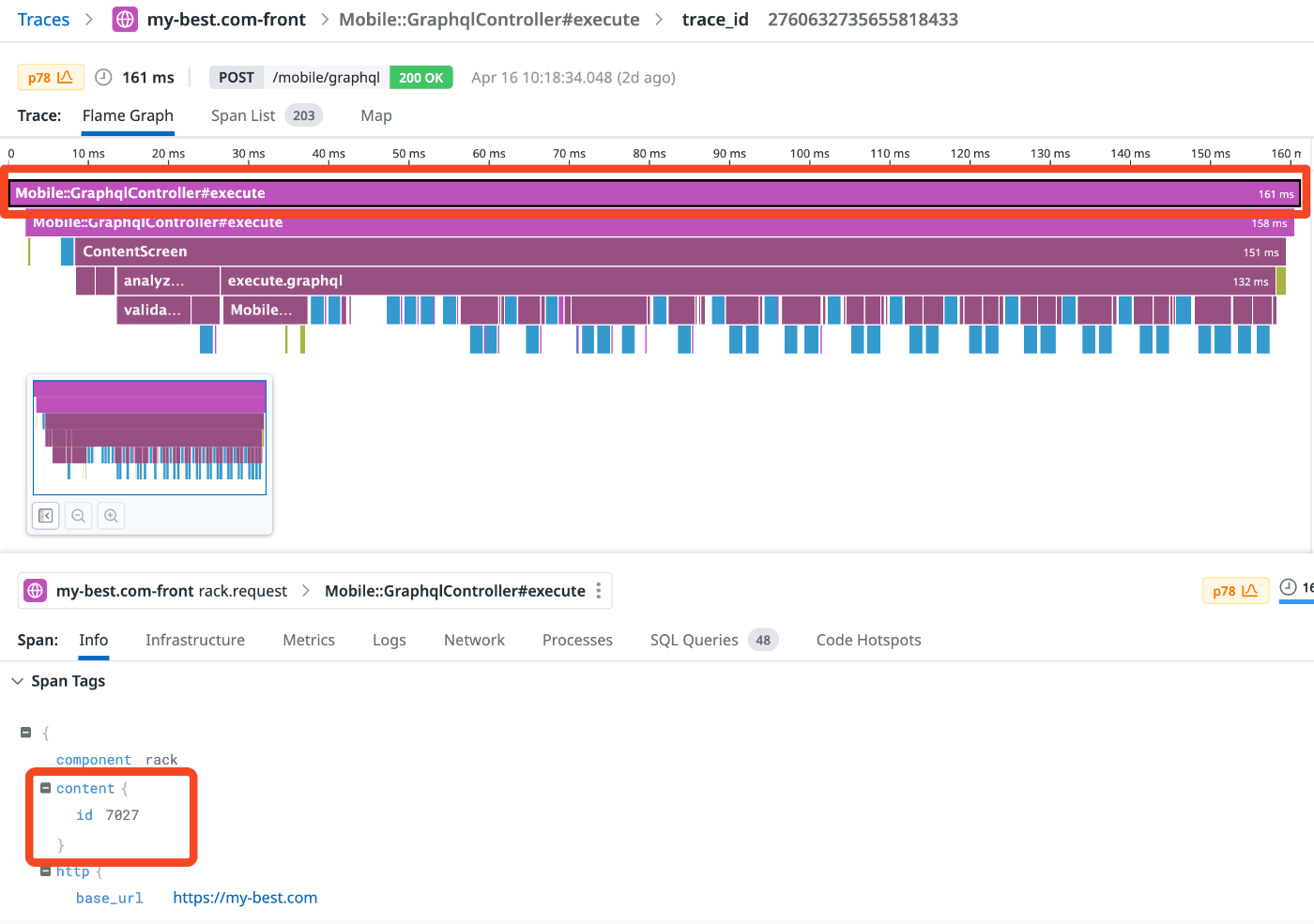
Task: Click the clock icon beside 161 ms duration
Action: 104,78
